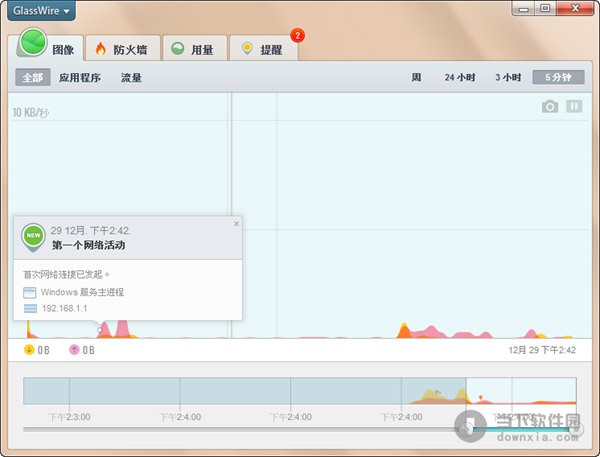
Task: Click the green NEW marker icon in popup
Action: (33, 237)
